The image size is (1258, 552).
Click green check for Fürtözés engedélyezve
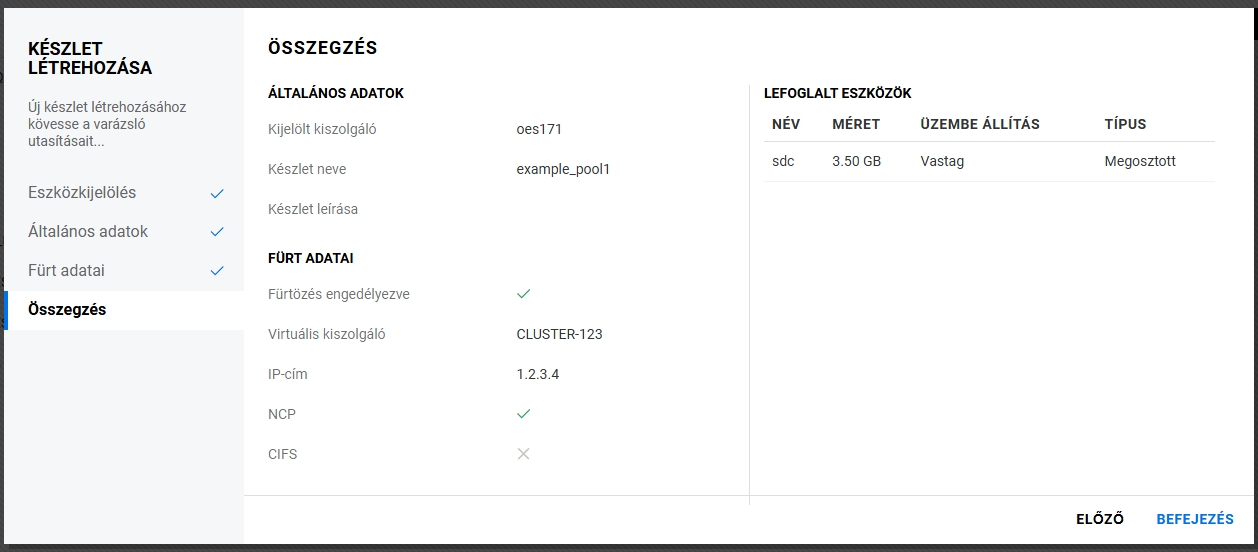tap(523, 294)
